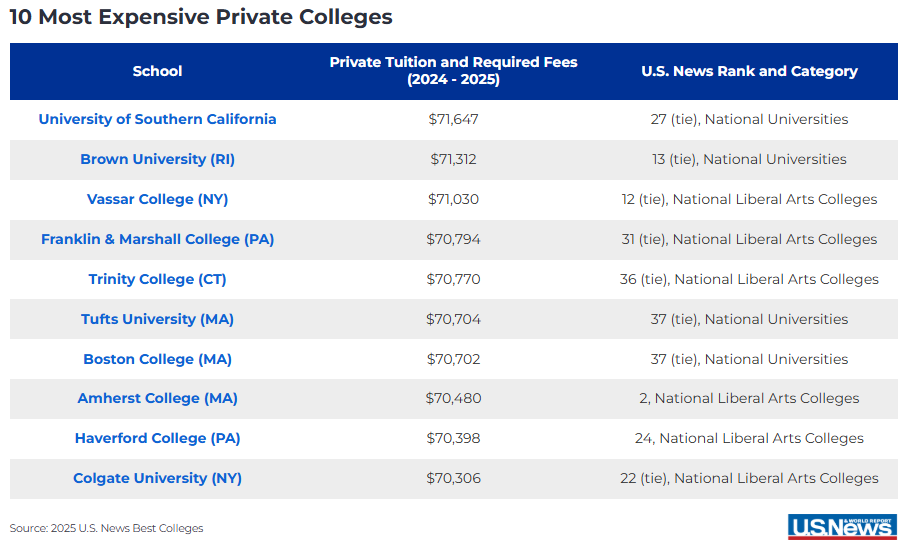905x543 pixels.
Task: Open the Amherst College (MA) link
Action: pyautogui.click(x=157, y=398)
